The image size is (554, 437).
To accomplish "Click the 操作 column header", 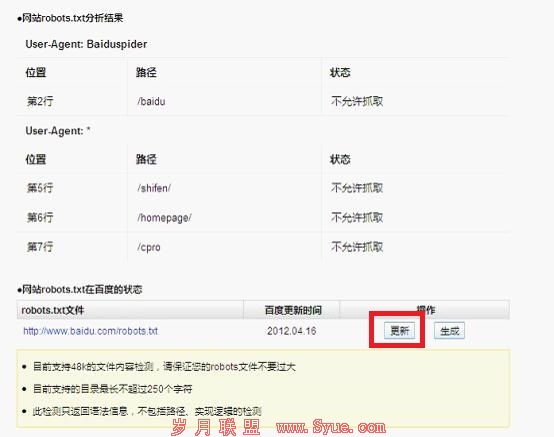I will 425,310.
